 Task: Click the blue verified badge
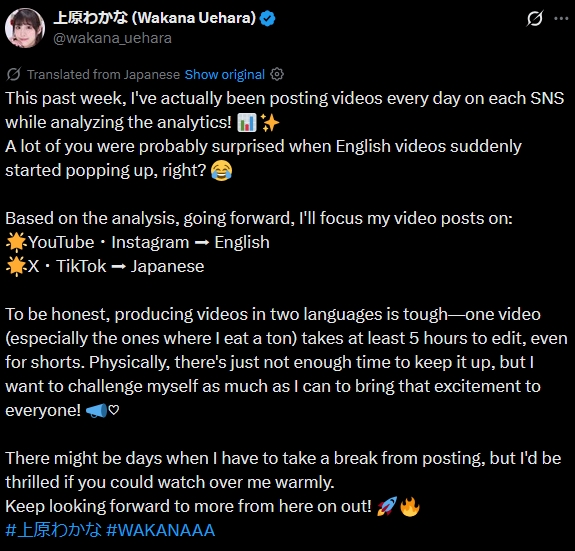267,18
